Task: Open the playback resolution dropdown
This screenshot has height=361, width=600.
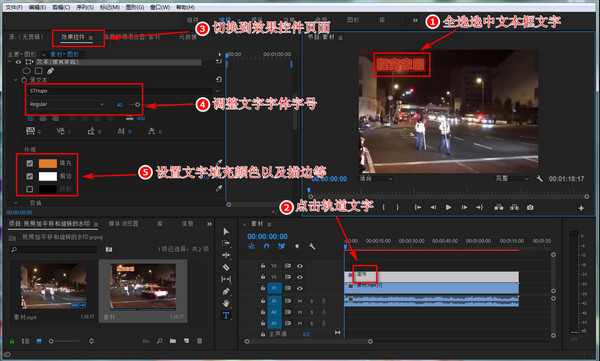Action: click(512, 178)
